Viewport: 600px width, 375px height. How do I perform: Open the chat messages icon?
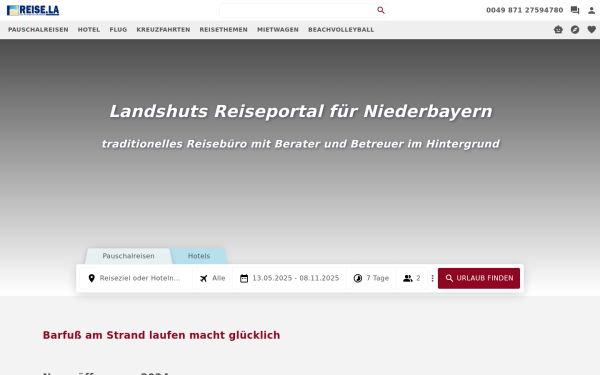pyautogui.click(x=575, y=10)
